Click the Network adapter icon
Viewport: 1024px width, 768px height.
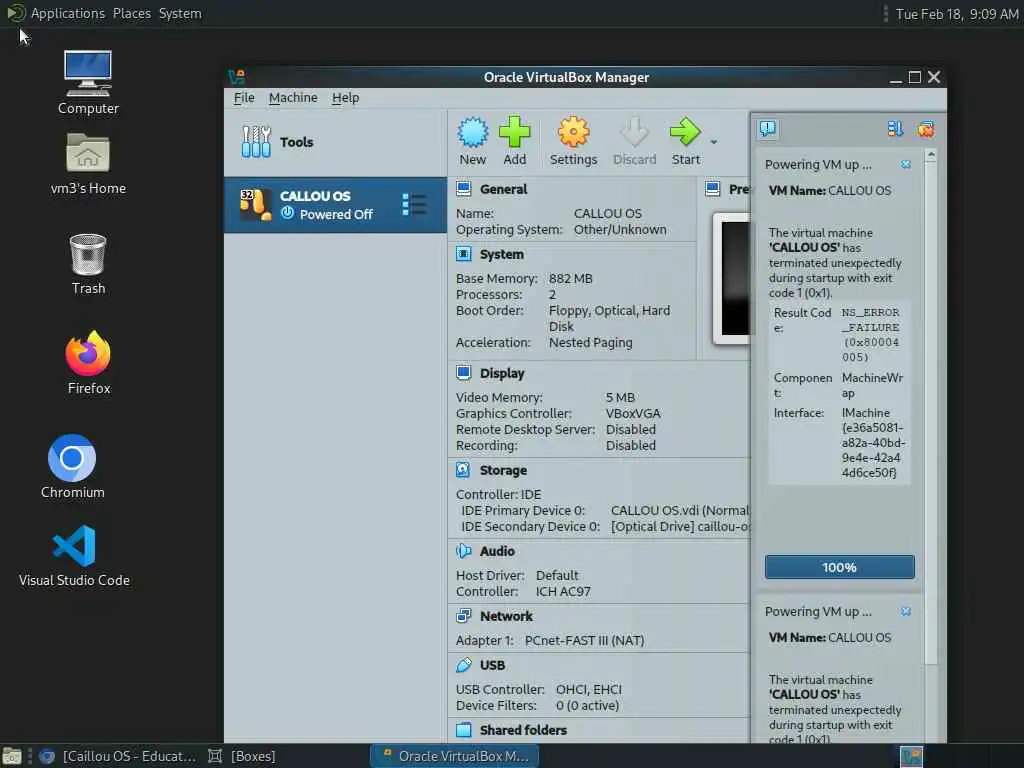464,616
